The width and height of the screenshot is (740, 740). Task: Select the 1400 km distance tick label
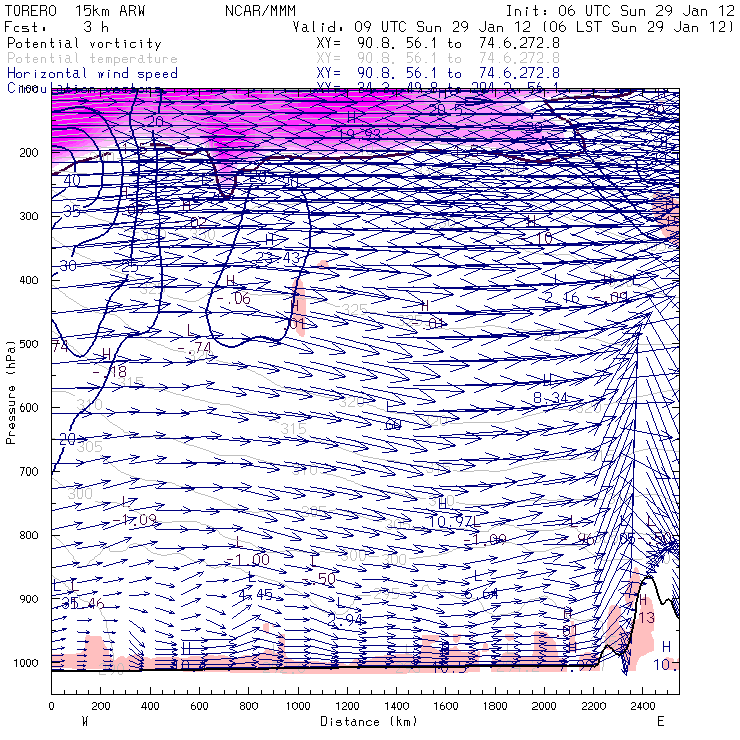coord(396,706)
